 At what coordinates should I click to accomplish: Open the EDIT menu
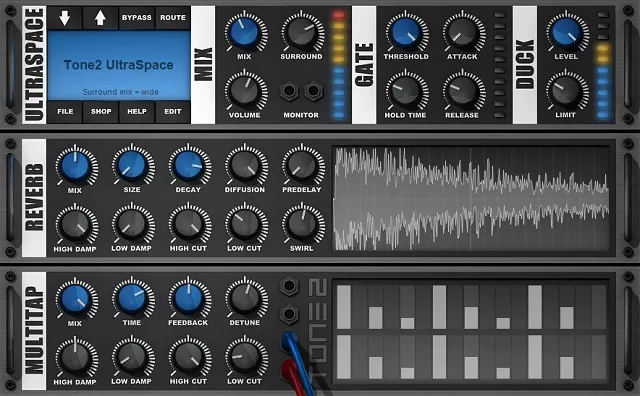coord(173,111)
